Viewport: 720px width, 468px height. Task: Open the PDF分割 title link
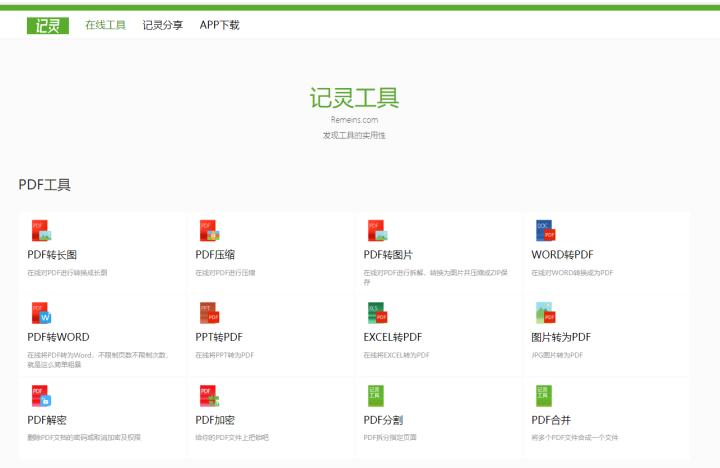[383, 420]
